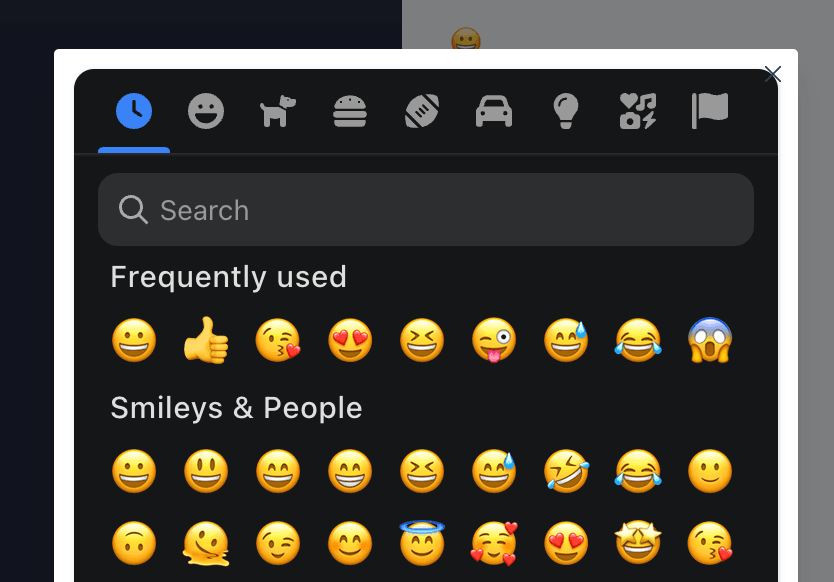Viewport: 834px width, 582px height.
Task: Select the rolling on floor laughing emoji
Action: tap(566, 472)
